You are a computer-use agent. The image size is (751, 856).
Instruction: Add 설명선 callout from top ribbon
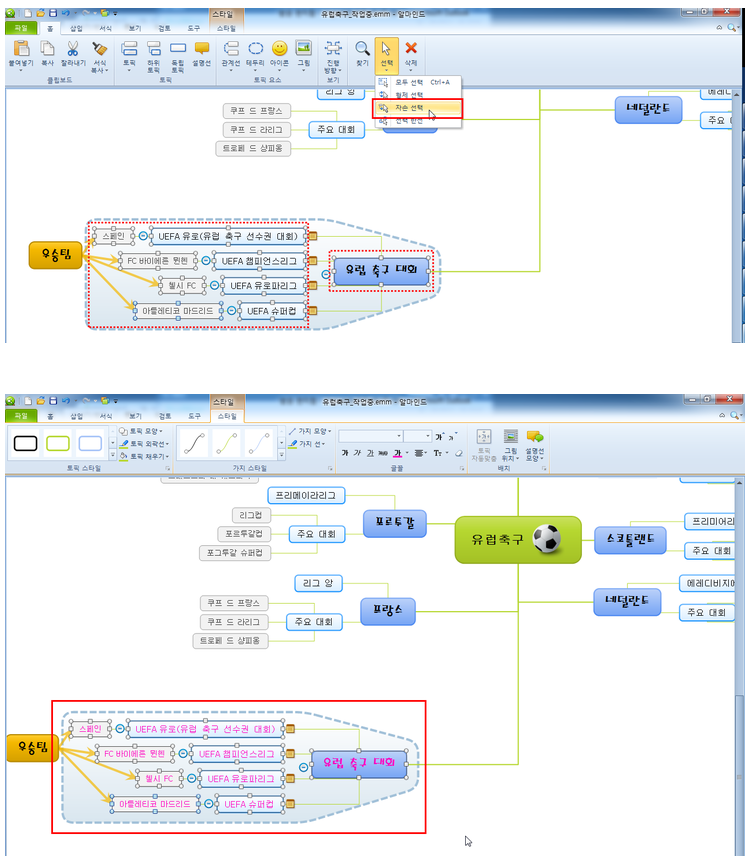pos(202,49)
